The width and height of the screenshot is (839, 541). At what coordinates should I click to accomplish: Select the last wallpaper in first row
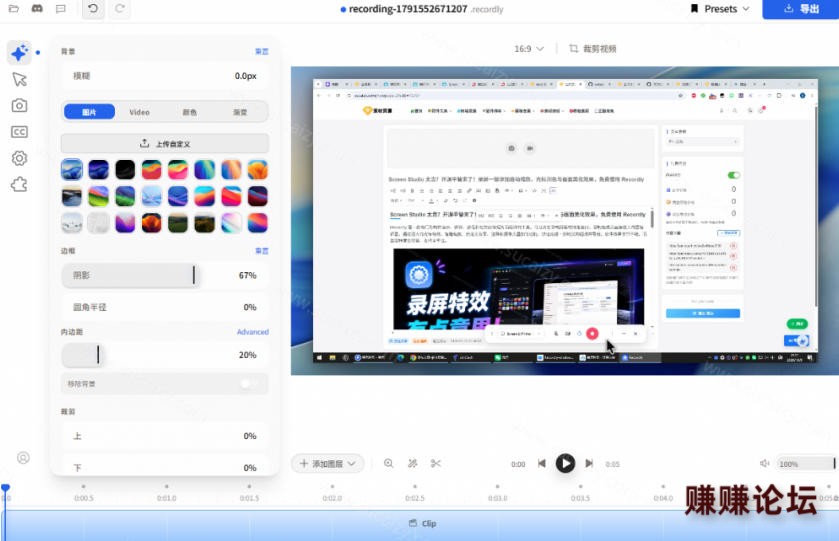258,170
